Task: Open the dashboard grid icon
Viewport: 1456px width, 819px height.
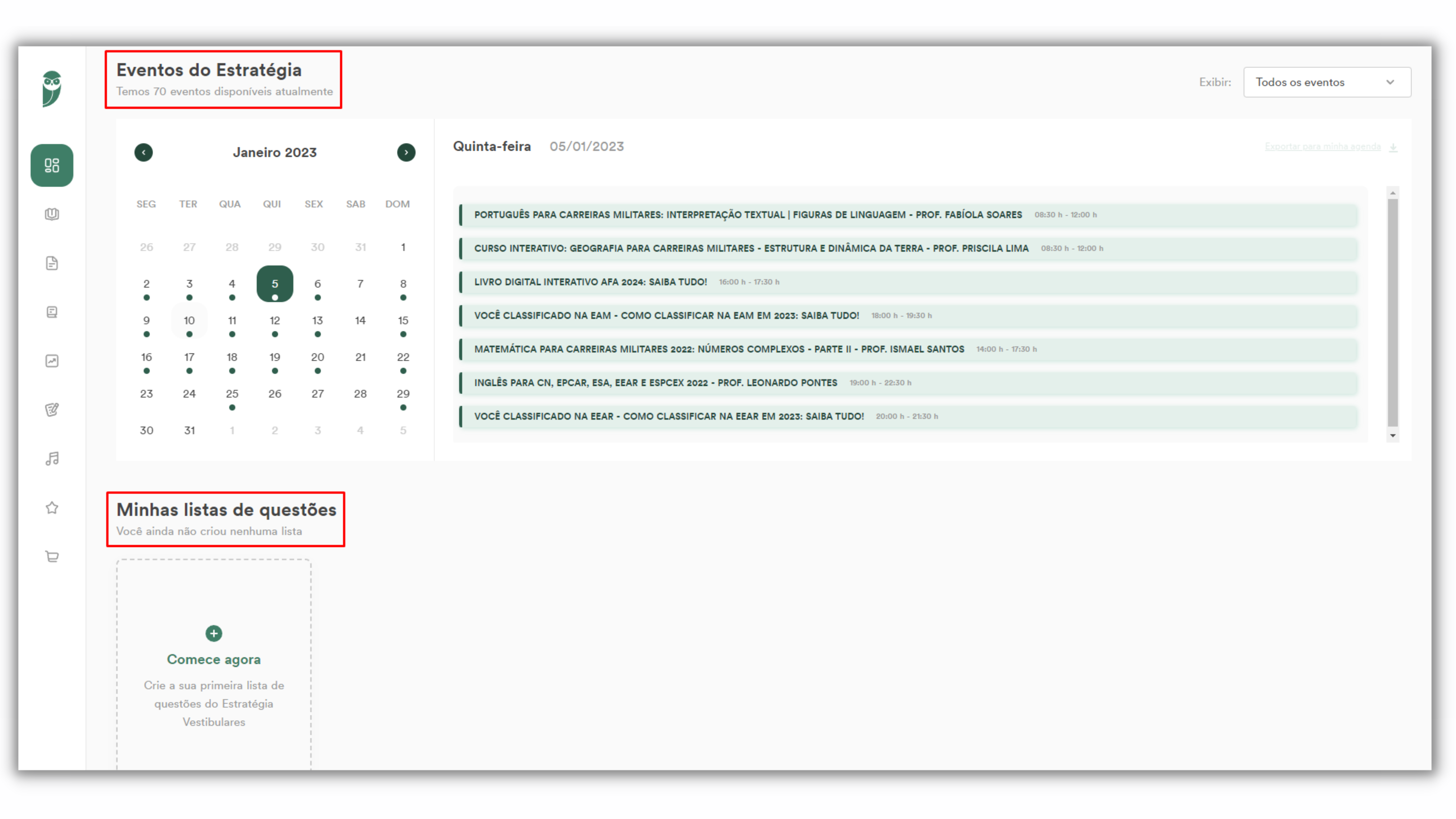Action: pyautogui.click(x=51, y=165)
